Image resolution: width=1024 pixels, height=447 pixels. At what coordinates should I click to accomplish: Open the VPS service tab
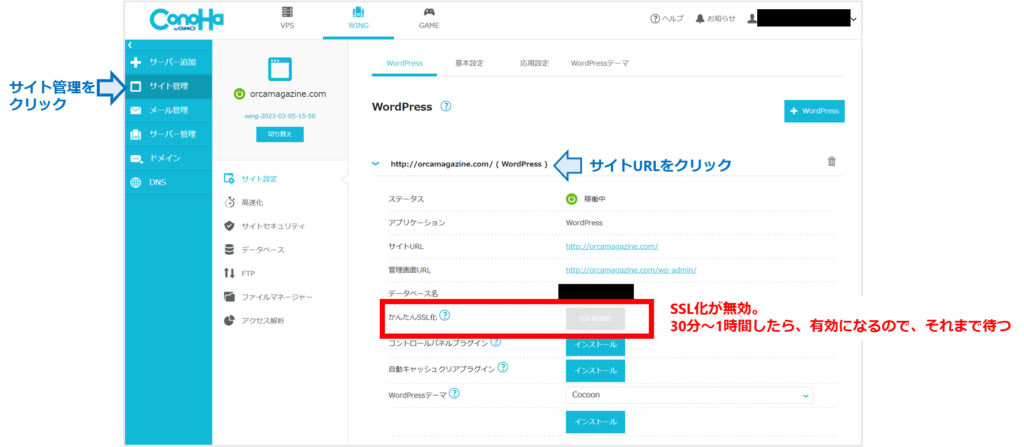click(x=287, y=18)
